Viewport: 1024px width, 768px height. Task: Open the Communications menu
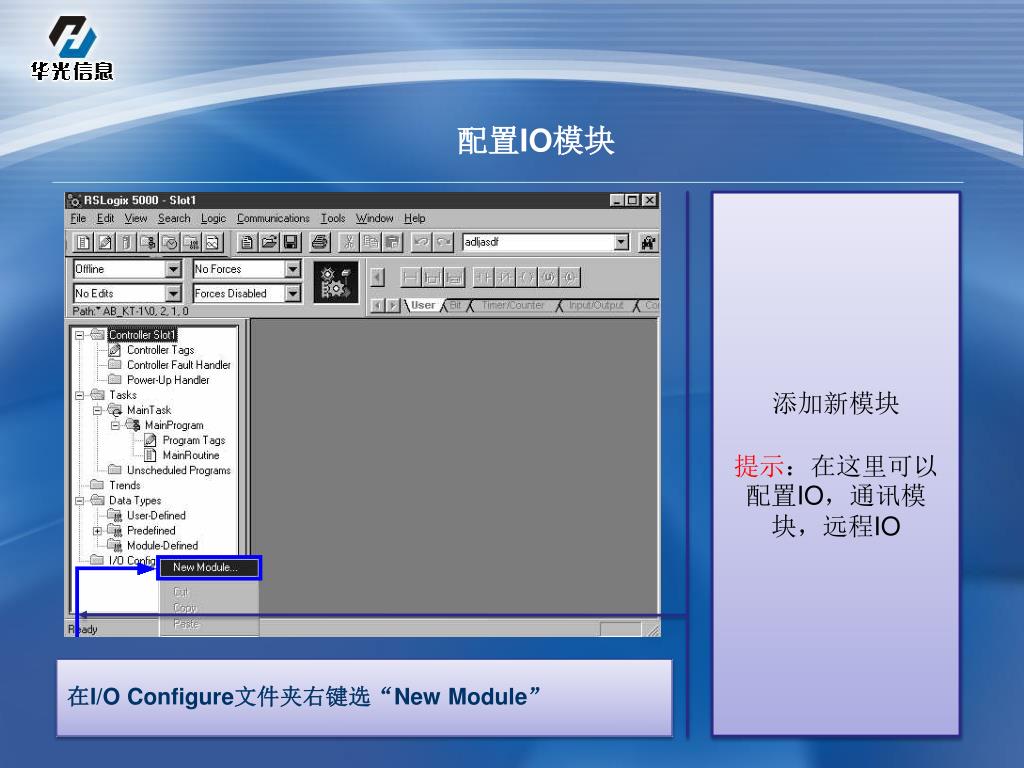click(x=273, y=218)
